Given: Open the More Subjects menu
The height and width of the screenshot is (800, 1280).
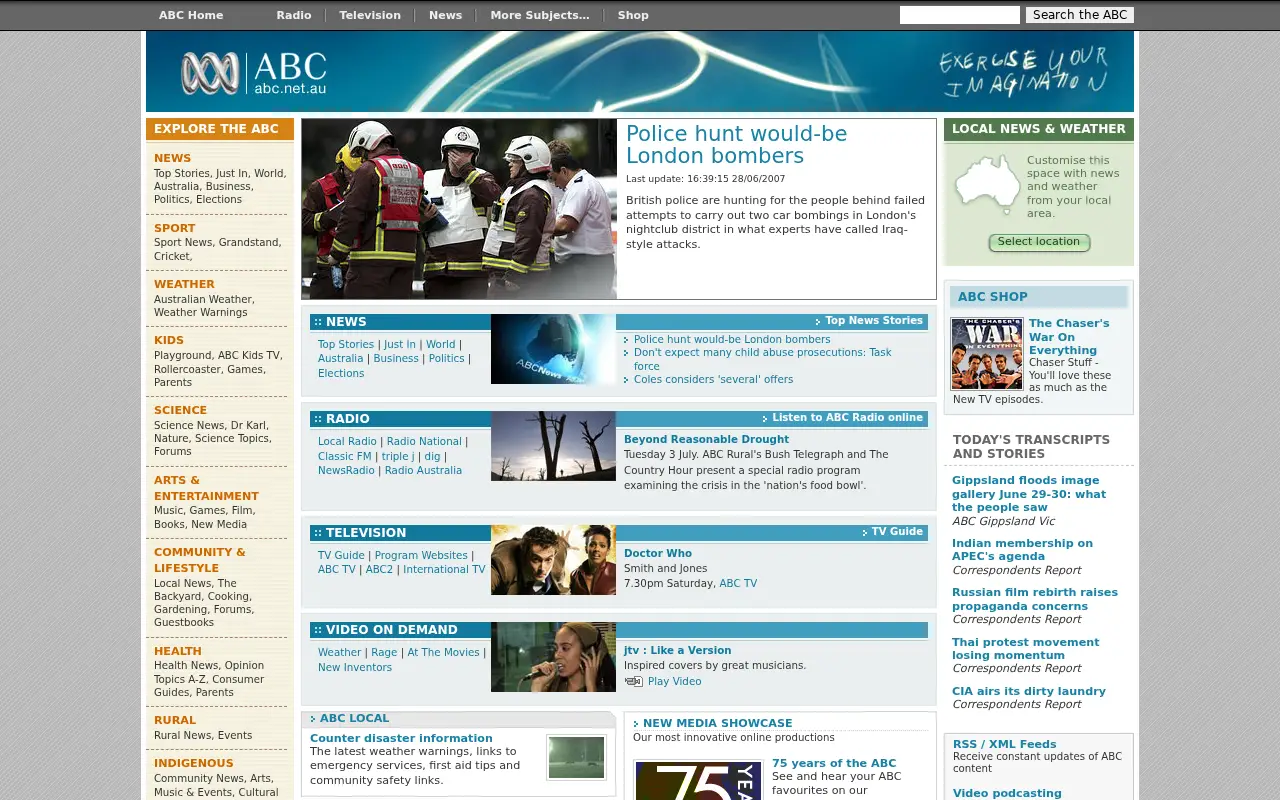Looking at the screenshot, I should coord(540,15).
